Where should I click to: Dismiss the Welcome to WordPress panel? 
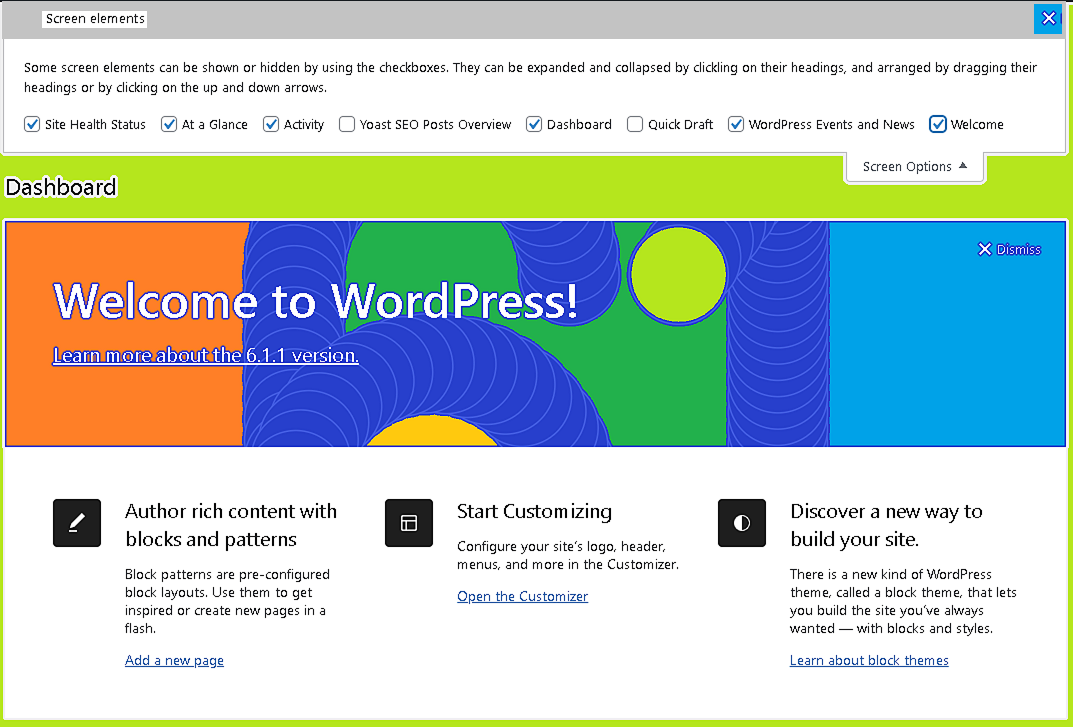tap(1009, 249)
